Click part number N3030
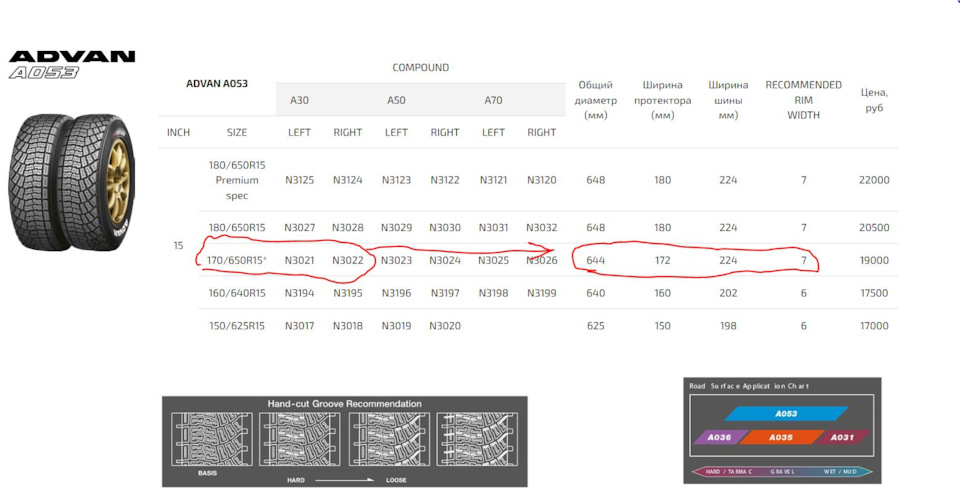The height and width of the screenshot is (495, 960). coord(444,227)
